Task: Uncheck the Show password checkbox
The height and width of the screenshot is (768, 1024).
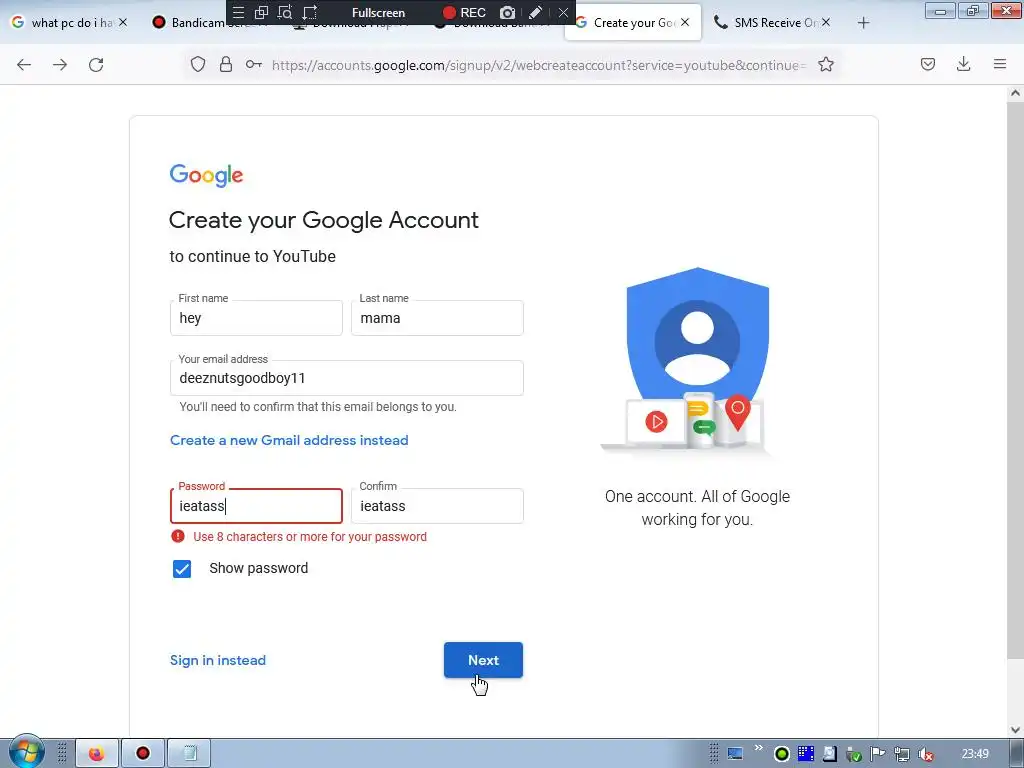Action: 182,569
